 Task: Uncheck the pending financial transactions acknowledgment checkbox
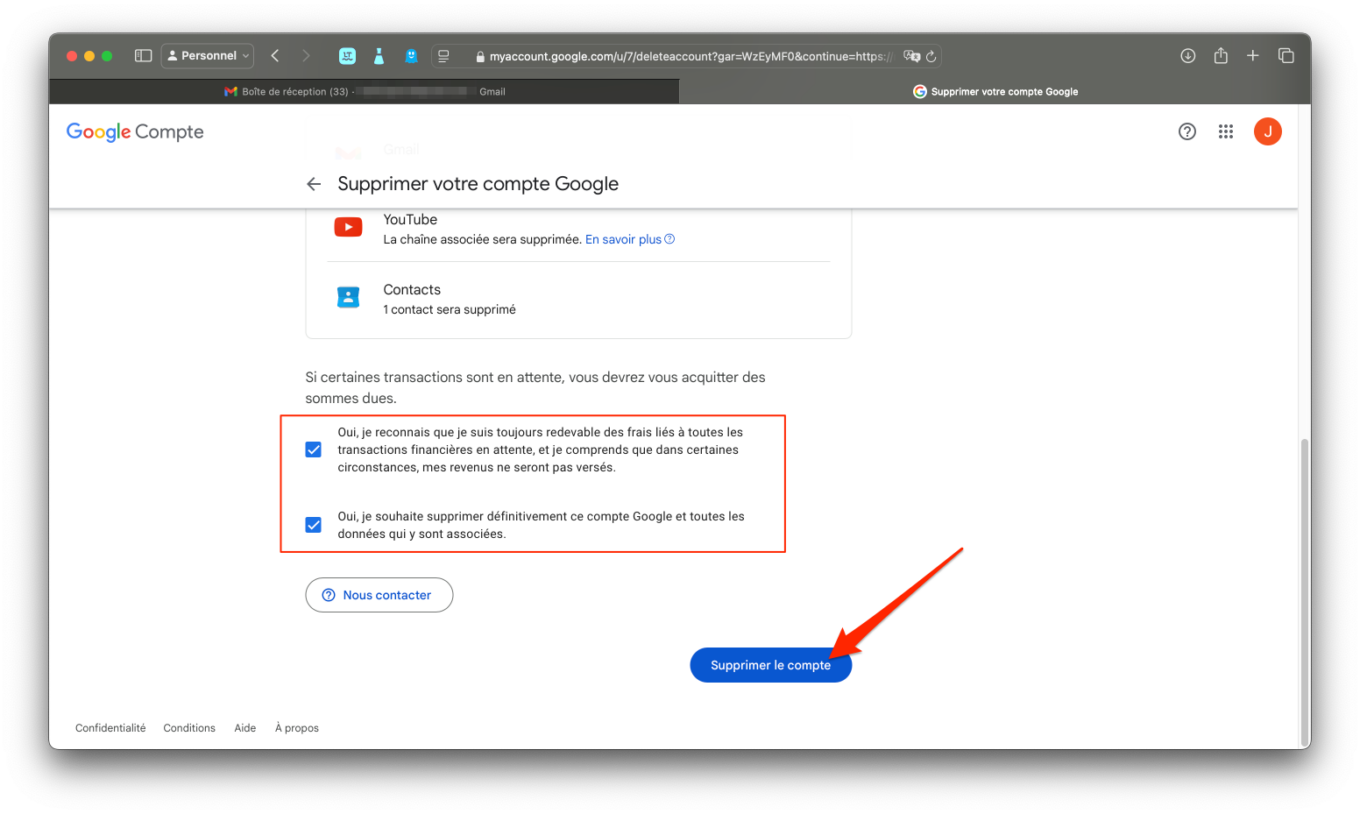[313, 450]
